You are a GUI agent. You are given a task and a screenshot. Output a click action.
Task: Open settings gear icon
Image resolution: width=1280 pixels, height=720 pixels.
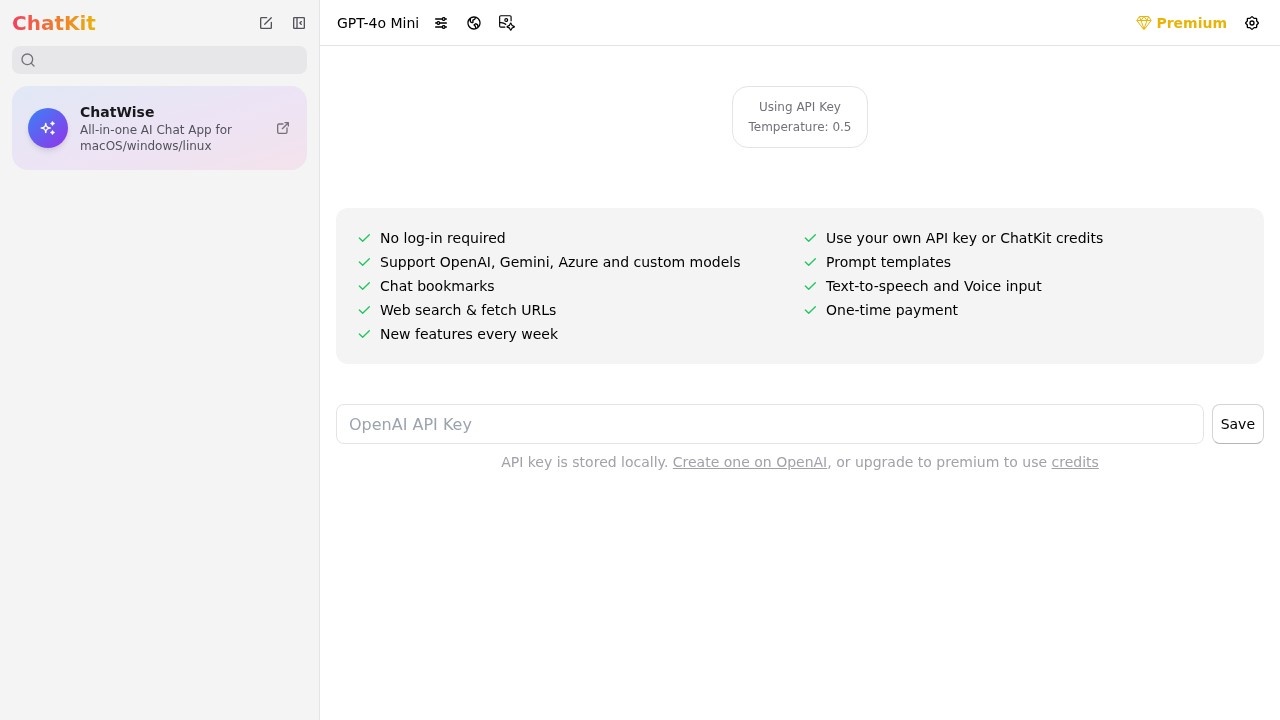point(1252,23)
